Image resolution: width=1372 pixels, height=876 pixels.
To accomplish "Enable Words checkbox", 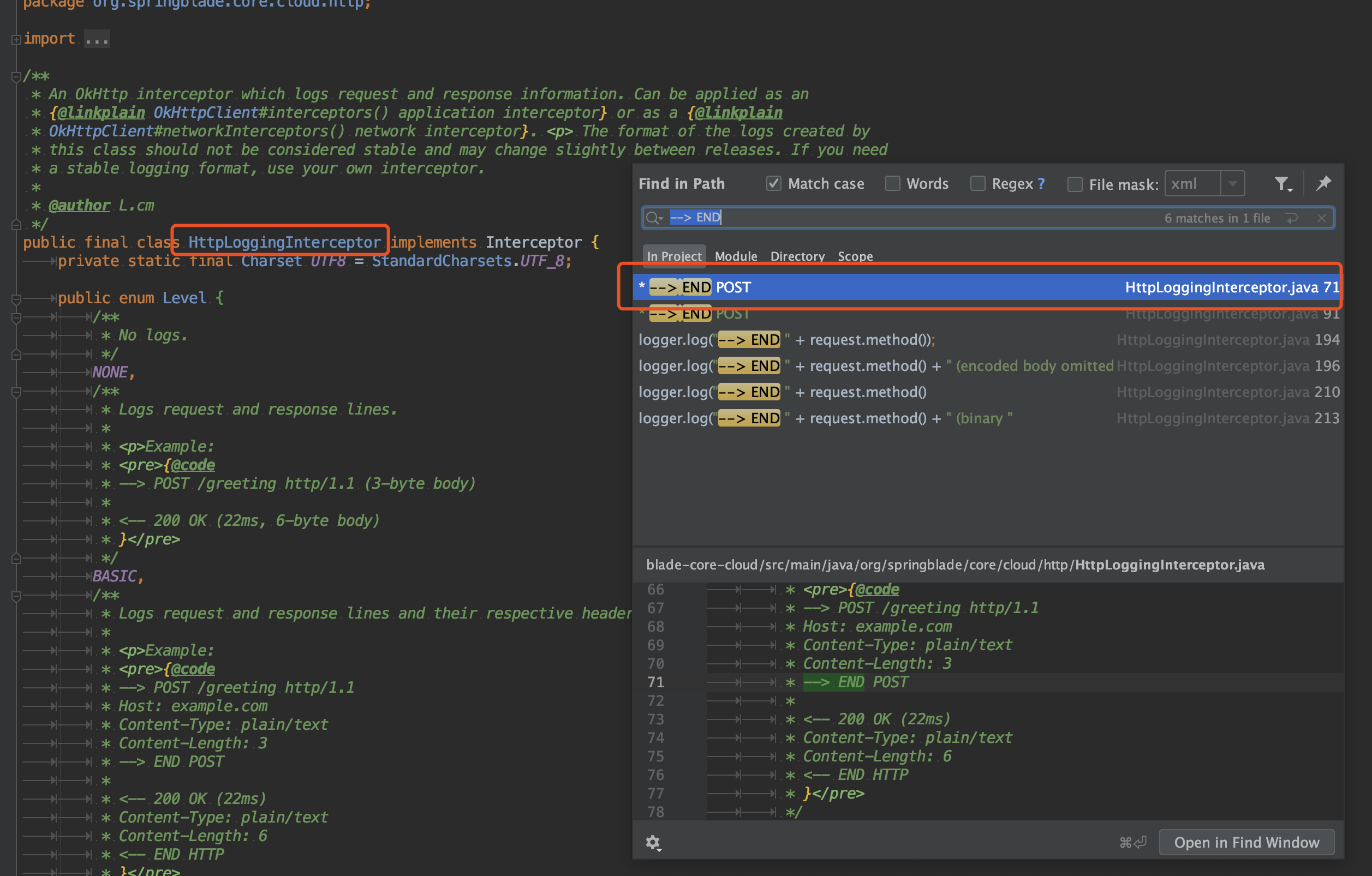I will (x=892, y=183).
